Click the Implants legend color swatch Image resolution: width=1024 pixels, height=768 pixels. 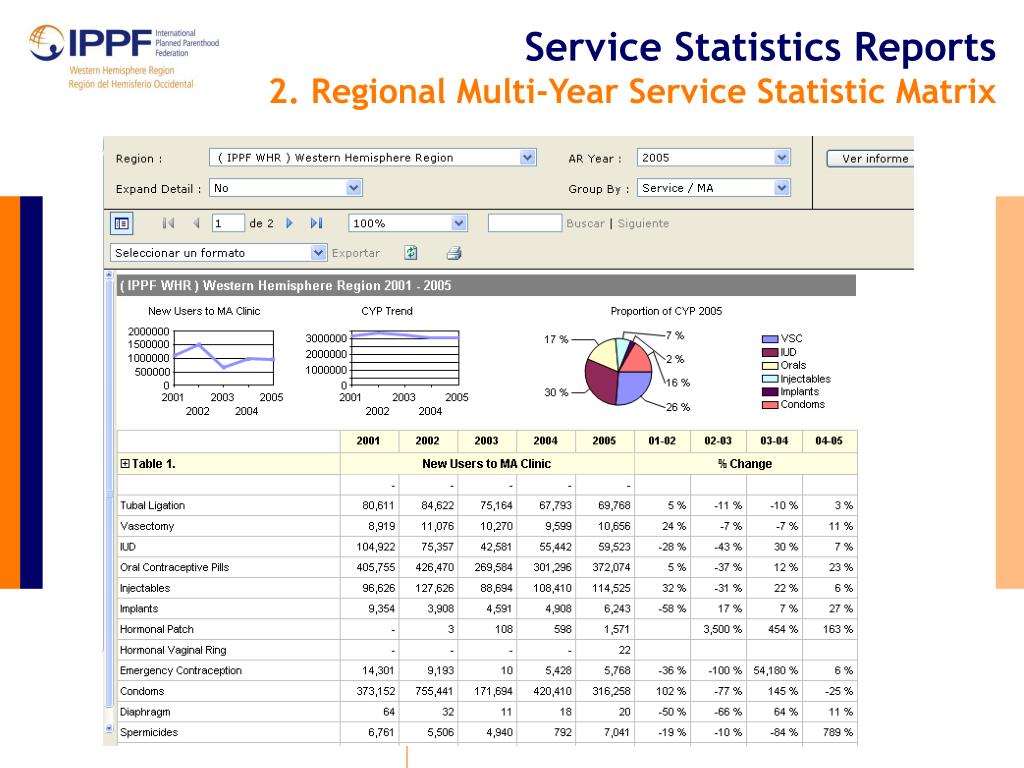coord(770,392)
